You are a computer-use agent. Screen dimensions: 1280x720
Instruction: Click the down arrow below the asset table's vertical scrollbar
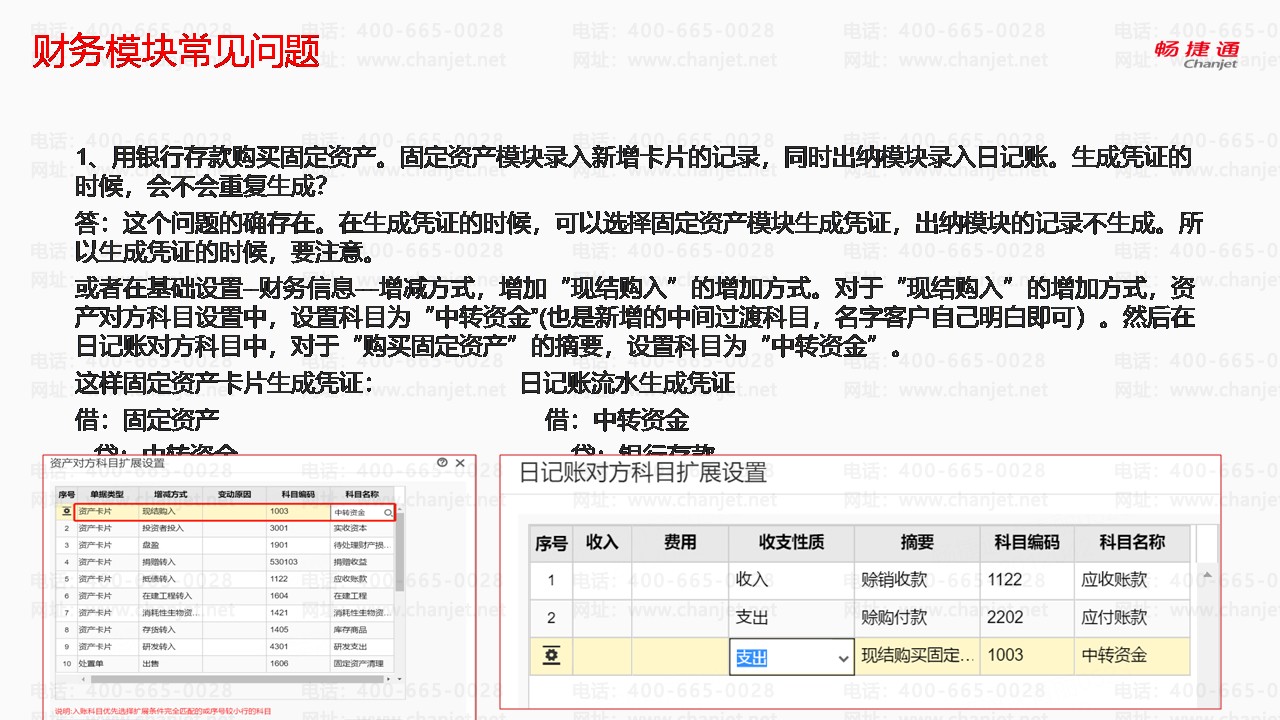401,677
